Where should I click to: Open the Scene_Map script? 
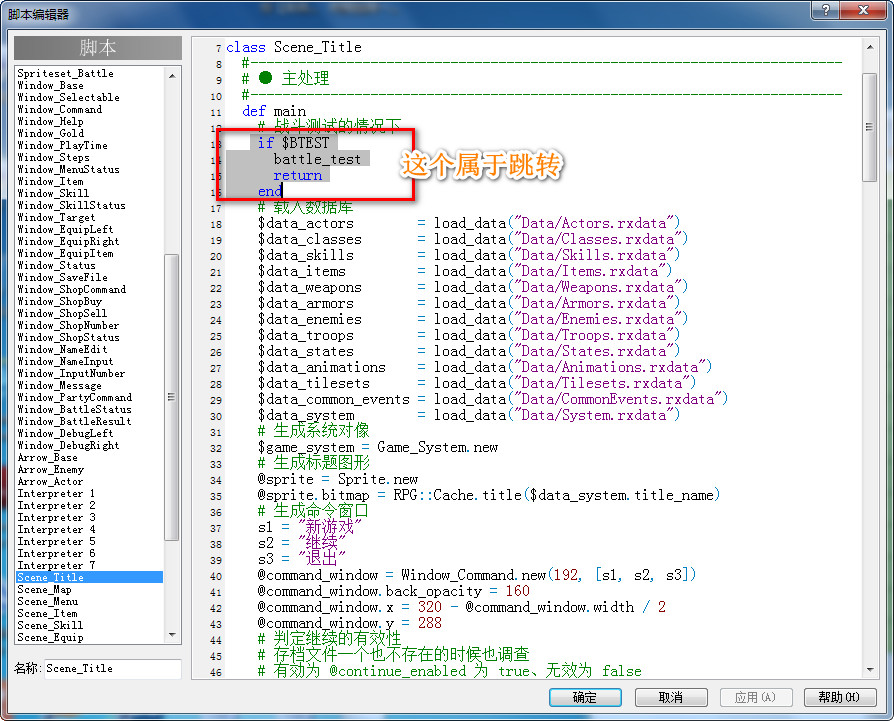click(x=44, y=589)
